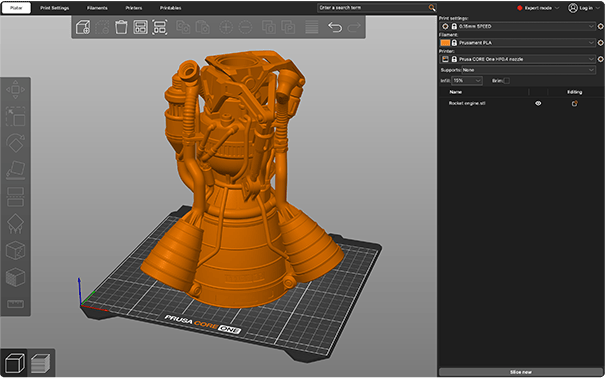Enable the Brim checkbox

click(507, 81)
